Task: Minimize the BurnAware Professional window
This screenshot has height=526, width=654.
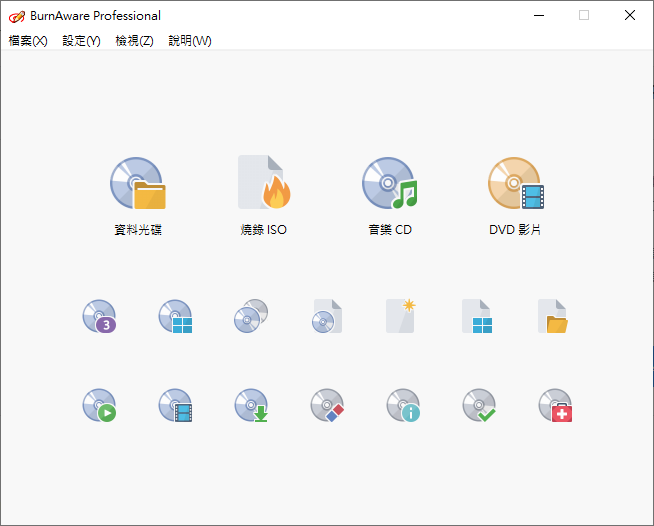Action: click(539, 15)
